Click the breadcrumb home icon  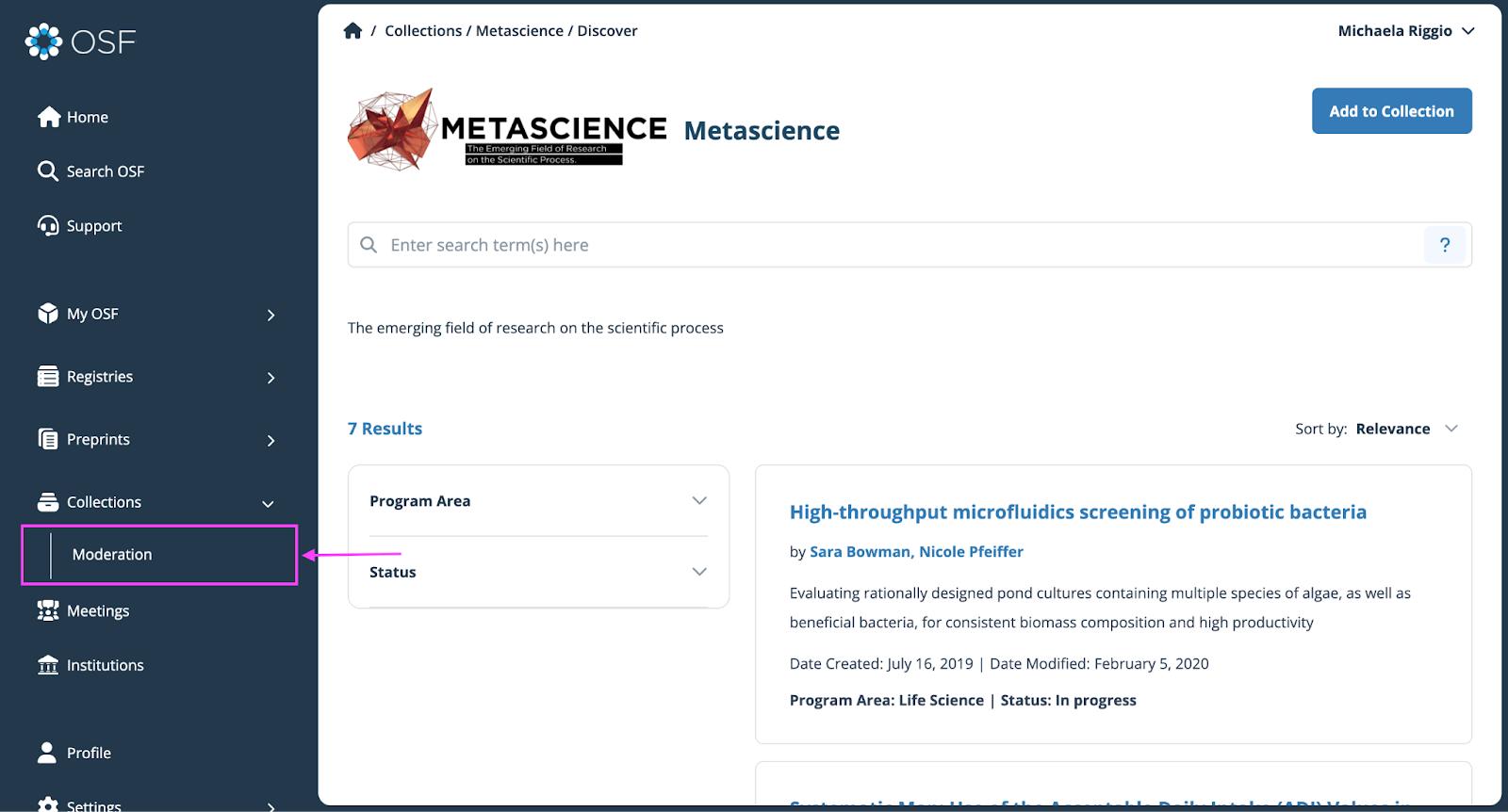(x=352, y=31)
